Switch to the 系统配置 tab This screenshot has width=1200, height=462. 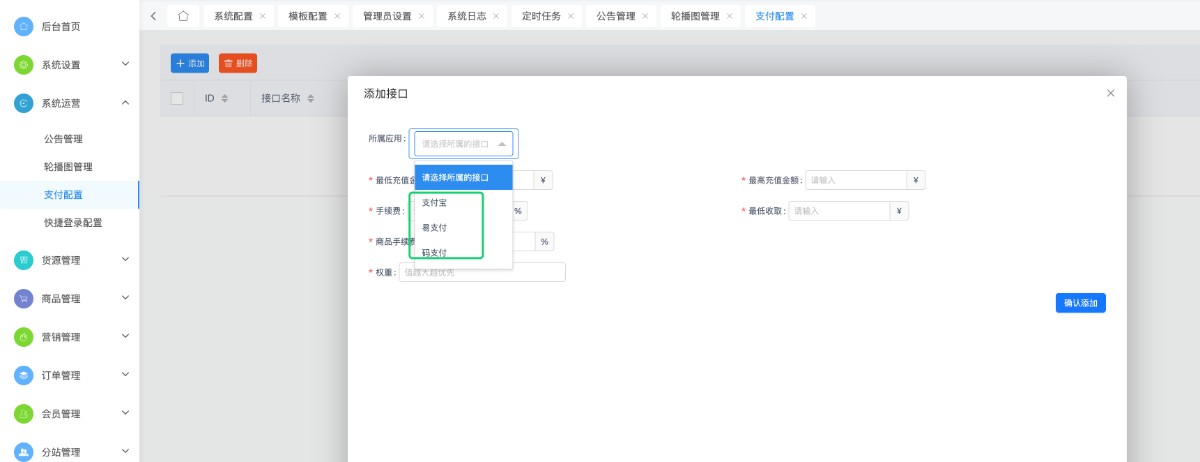pos(233,16)
